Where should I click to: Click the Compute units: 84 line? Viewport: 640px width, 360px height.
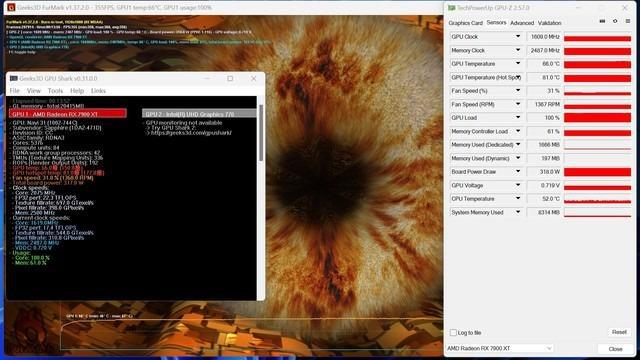[x=36, y=148]
